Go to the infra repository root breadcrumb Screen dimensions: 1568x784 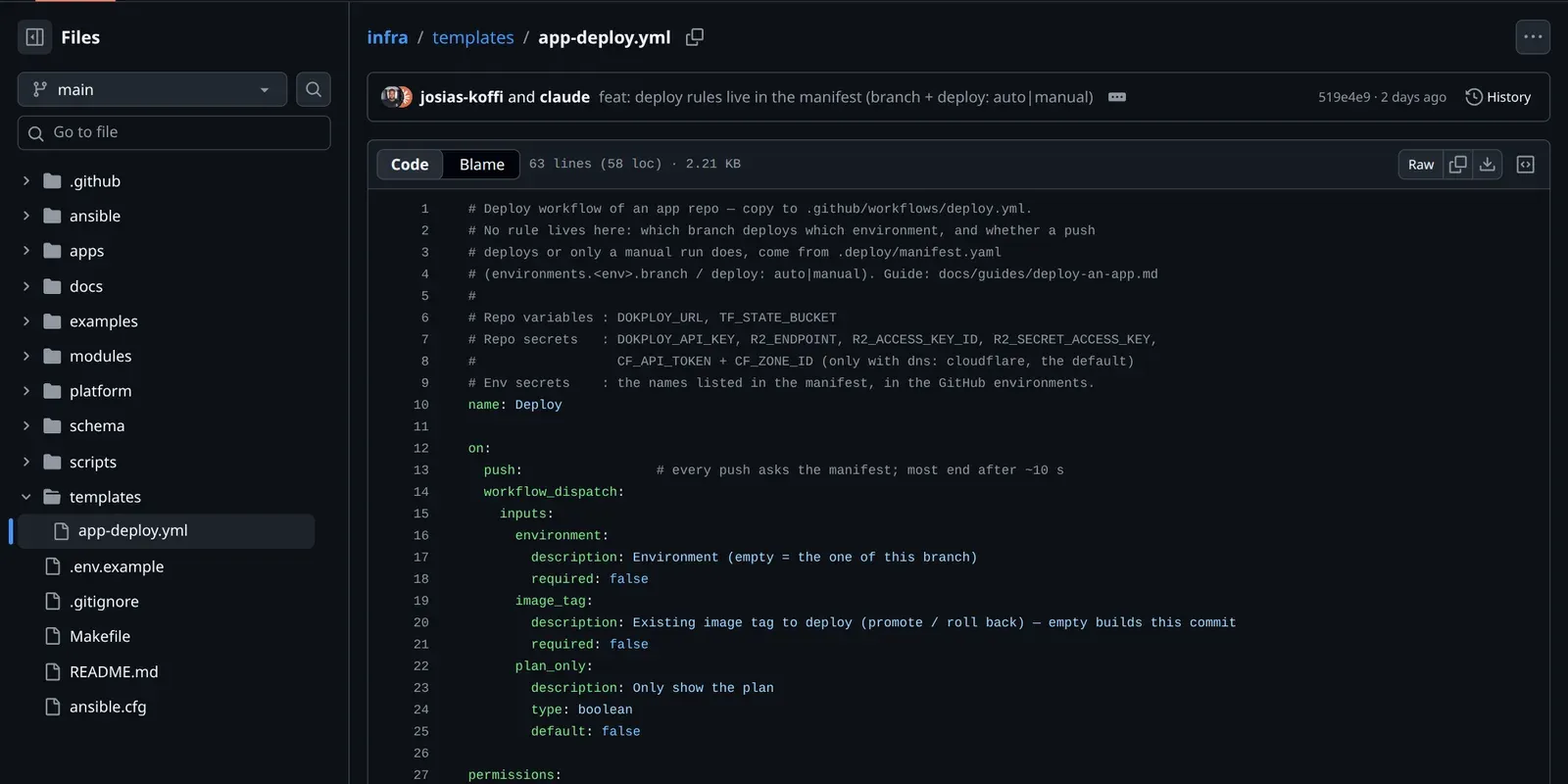pyautogui.click(x=387, y=37)
